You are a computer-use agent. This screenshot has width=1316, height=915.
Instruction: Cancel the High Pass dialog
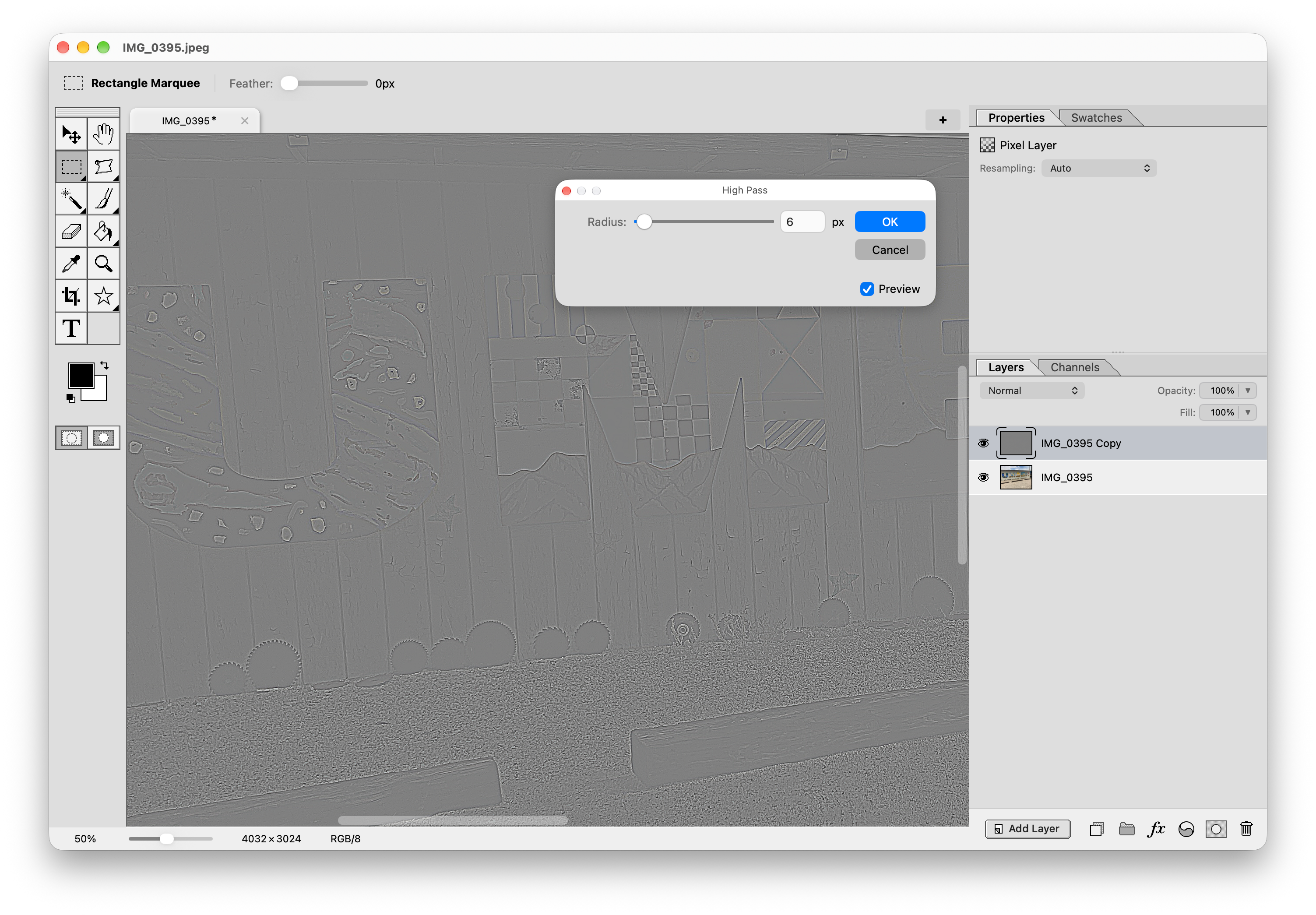(x=890, y=250)
